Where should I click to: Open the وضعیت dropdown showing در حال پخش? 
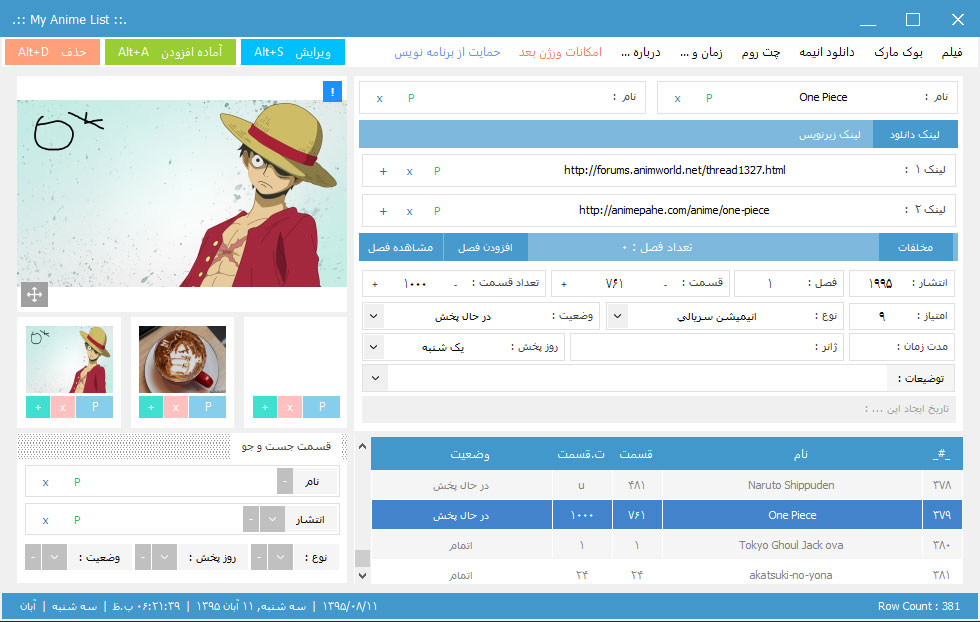coord(373,316)
